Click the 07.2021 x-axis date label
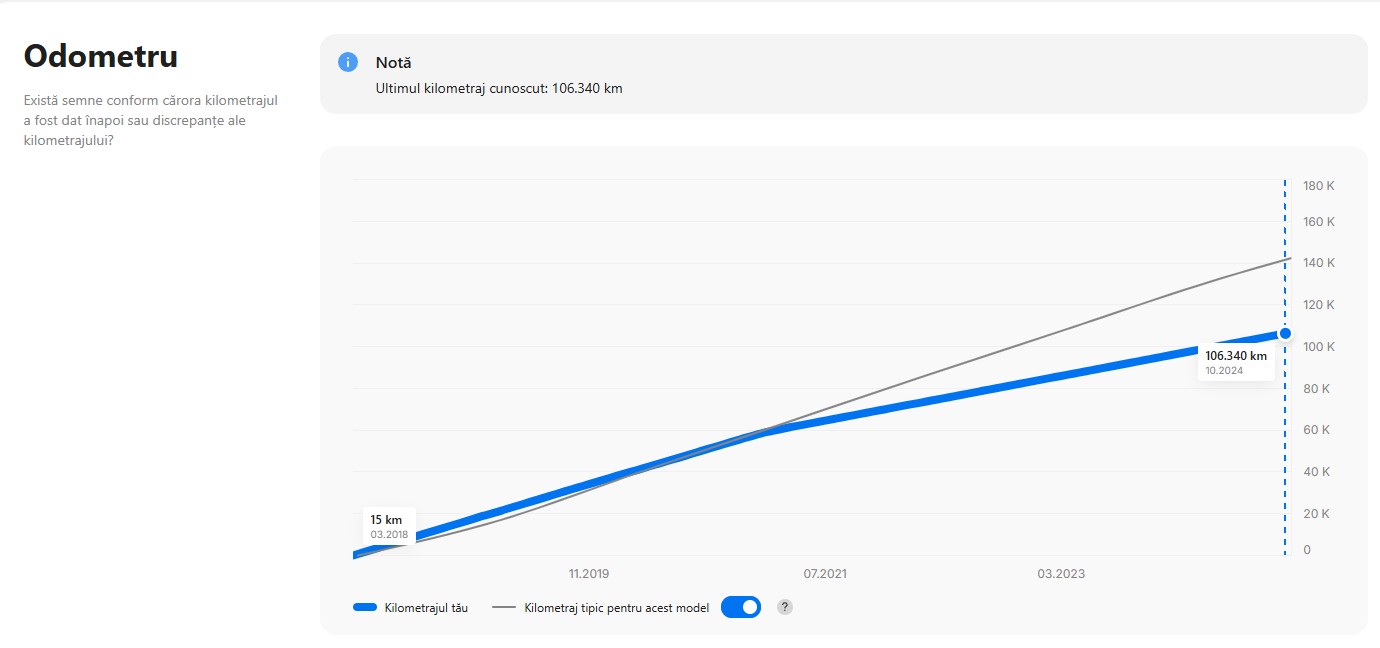1380x648 pixels. tap(825, 574)
